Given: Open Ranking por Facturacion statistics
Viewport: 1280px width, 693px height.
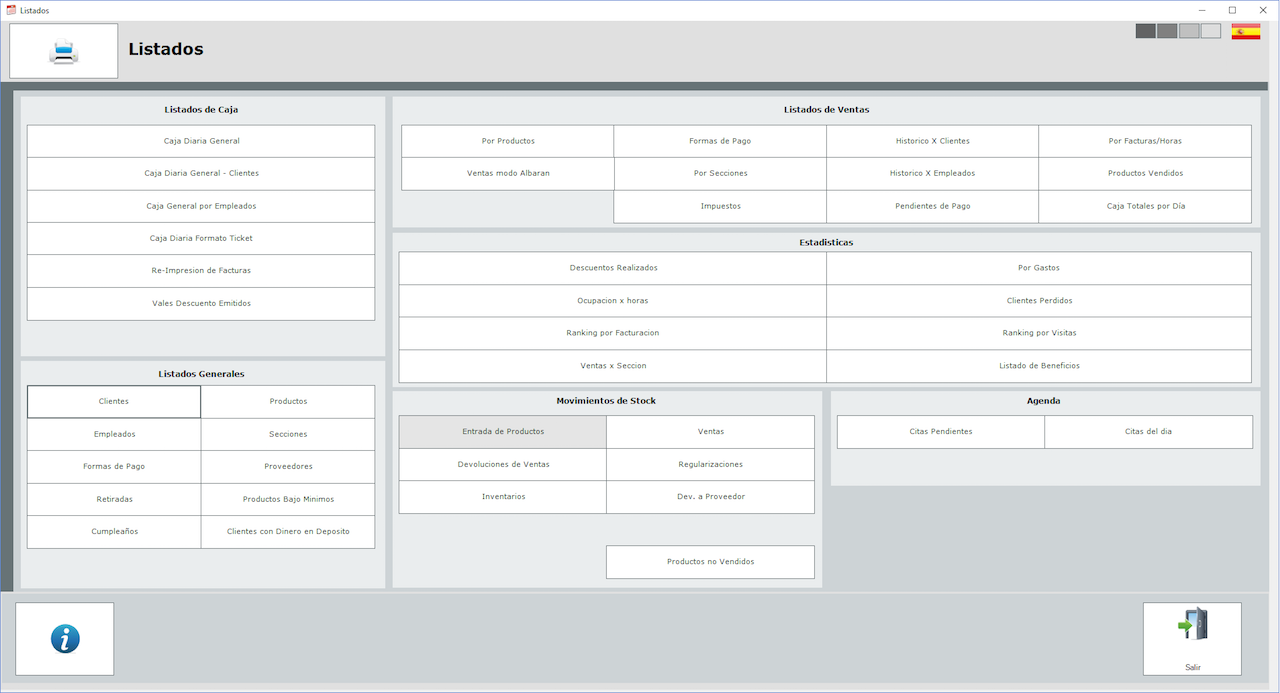Looking at the screenshot, I should [x=613, y=333].
